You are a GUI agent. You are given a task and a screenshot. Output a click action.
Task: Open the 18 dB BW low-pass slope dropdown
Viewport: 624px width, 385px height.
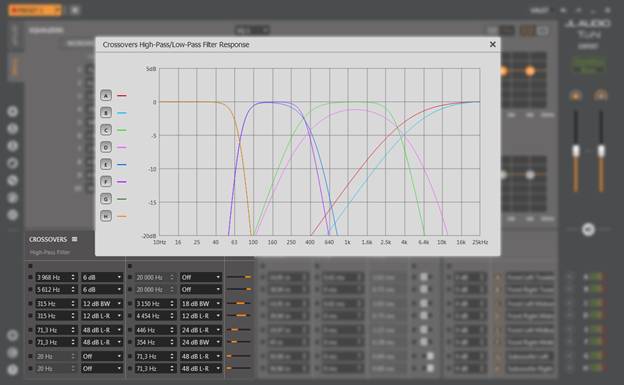(201, 303)
